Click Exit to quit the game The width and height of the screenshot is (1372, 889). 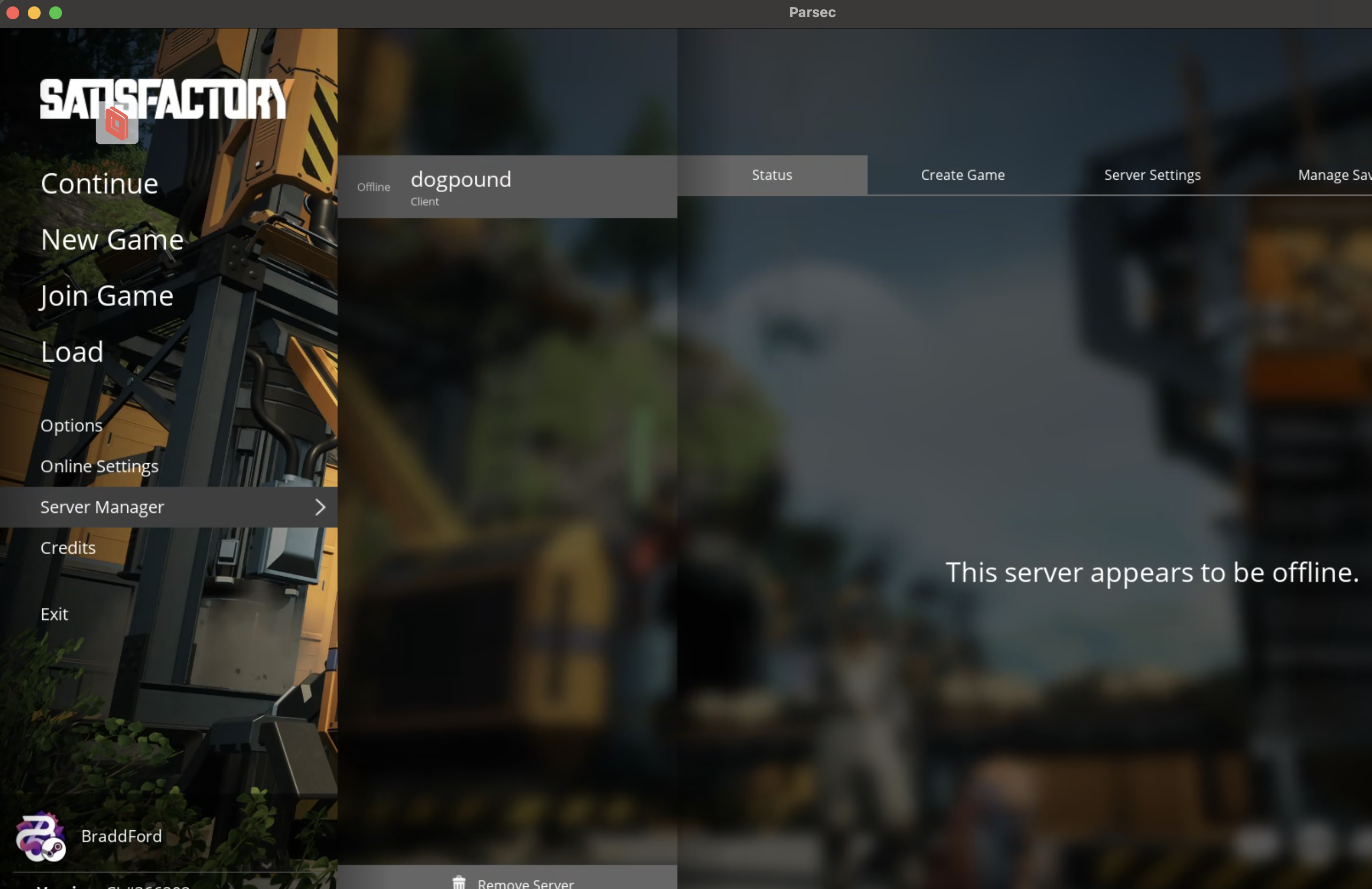tap(54, 614)
